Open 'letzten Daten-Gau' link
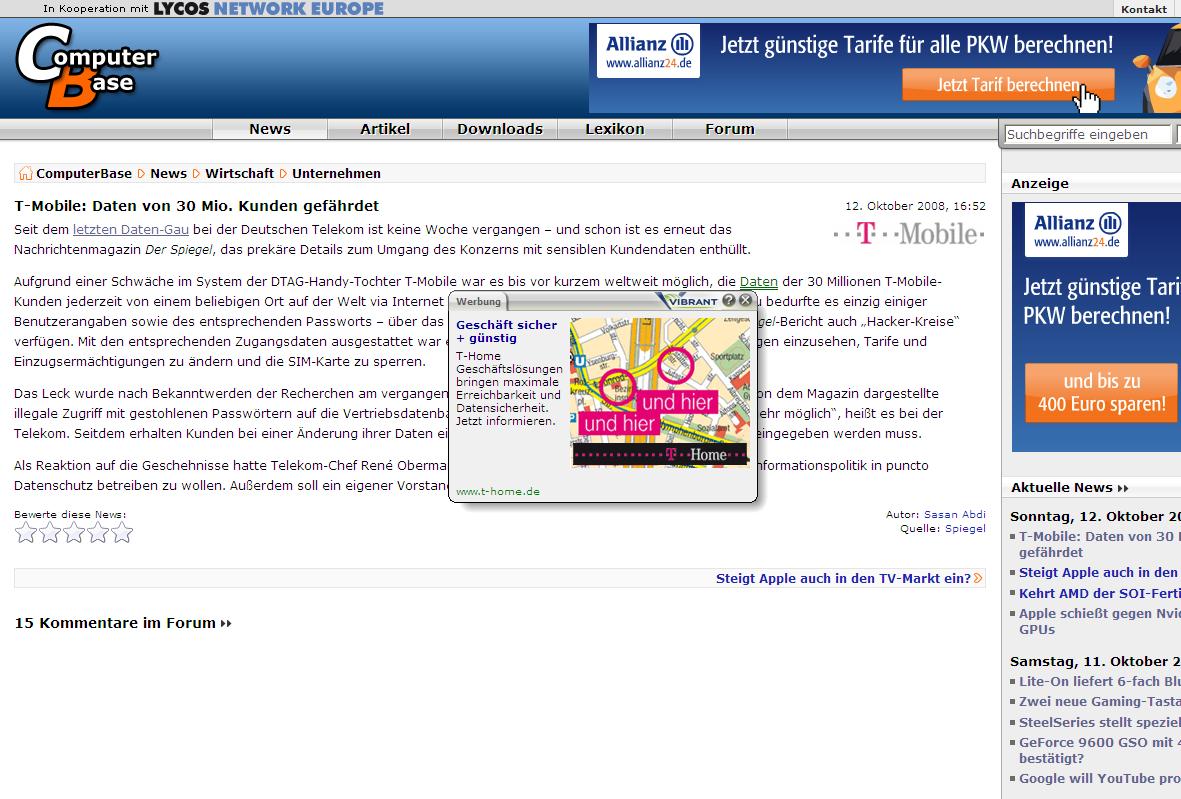The width and height of the screenshot is (1181, 799). (x=130, y=229)
